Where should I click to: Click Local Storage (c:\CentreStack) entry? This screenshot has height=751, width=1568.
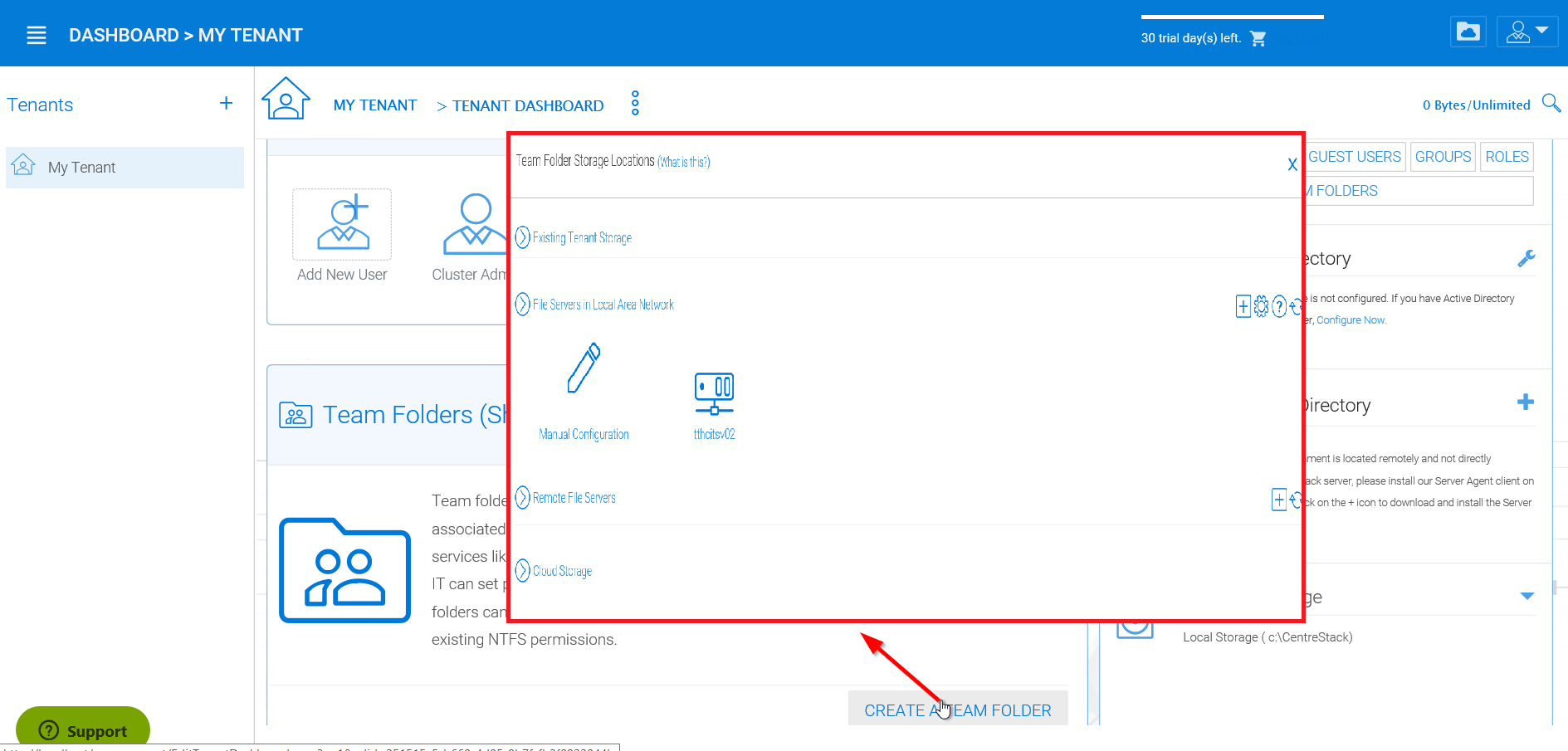pos(1268,637)
